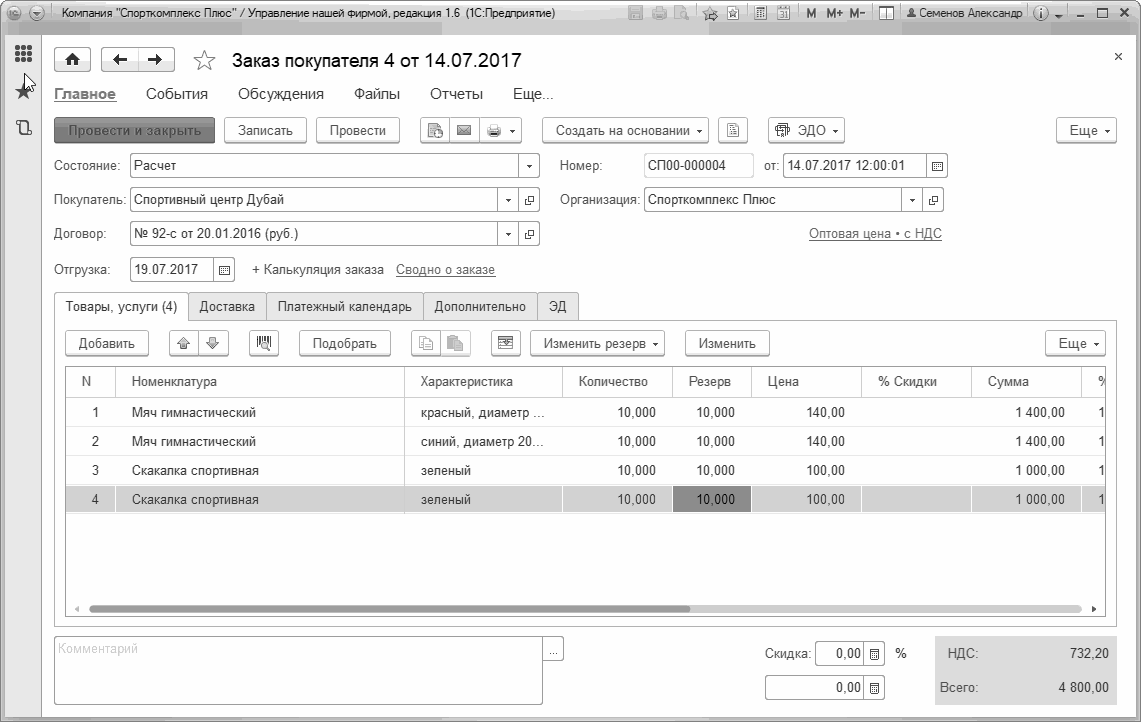Click the Подобрать button

tap(344, 344)
